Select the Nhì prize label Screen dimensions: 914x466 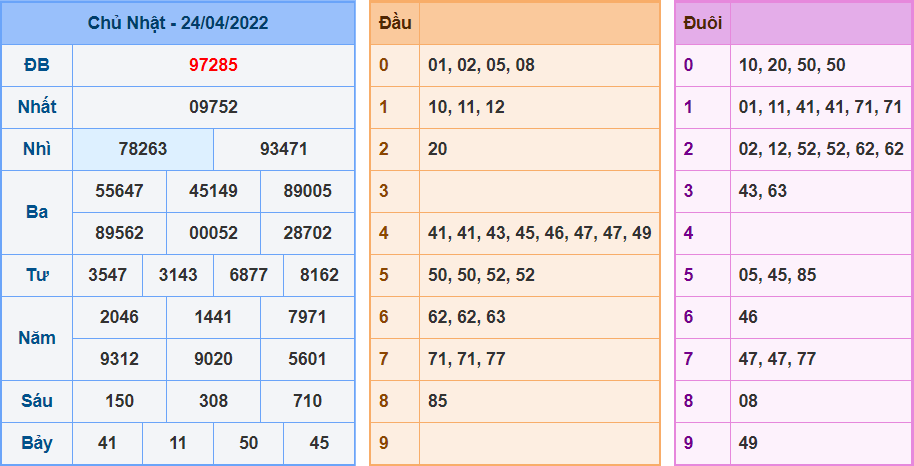tap(37, 149)
